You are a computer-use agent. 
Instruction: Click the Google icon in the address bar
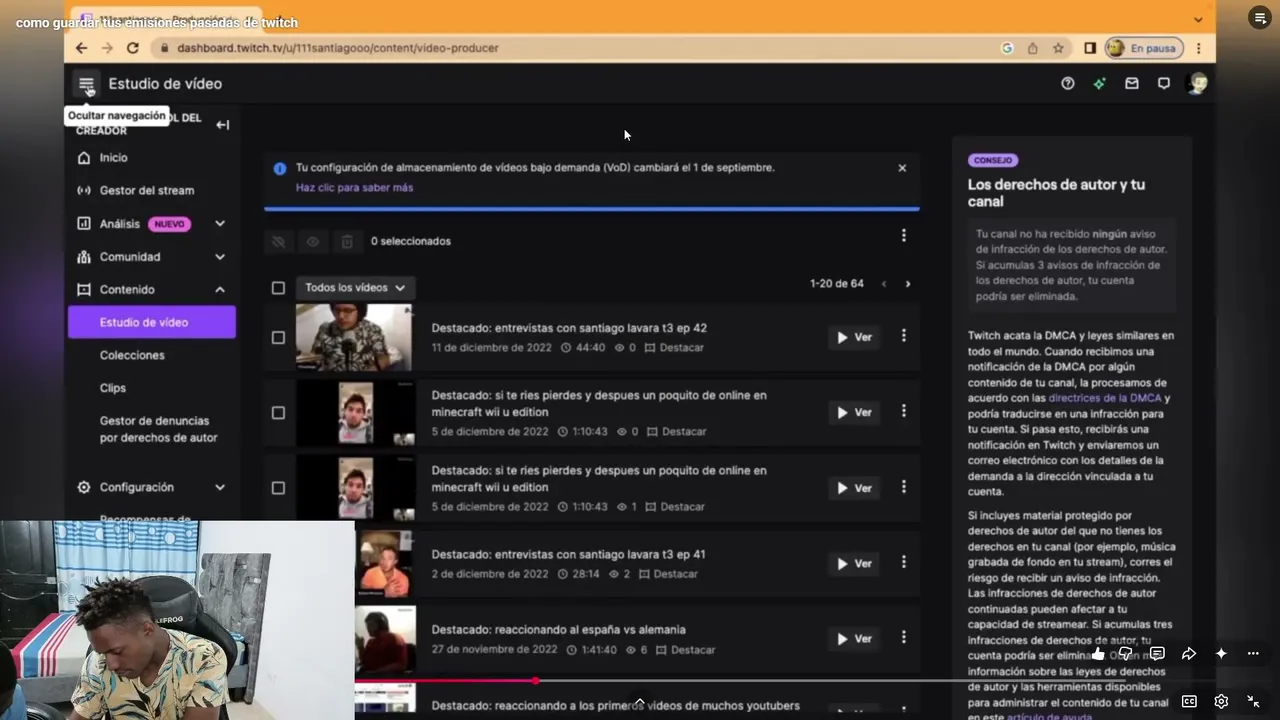pyautogui.click(x=1007, y=48)
